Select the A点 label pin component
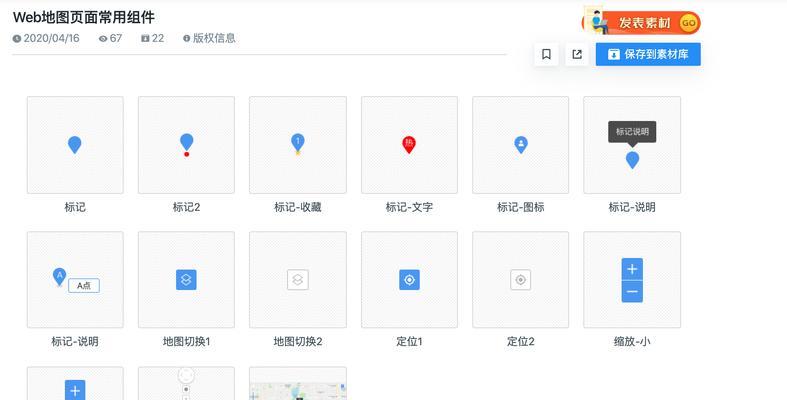Viewport: 787px width, 400px height. click(75, 280)
